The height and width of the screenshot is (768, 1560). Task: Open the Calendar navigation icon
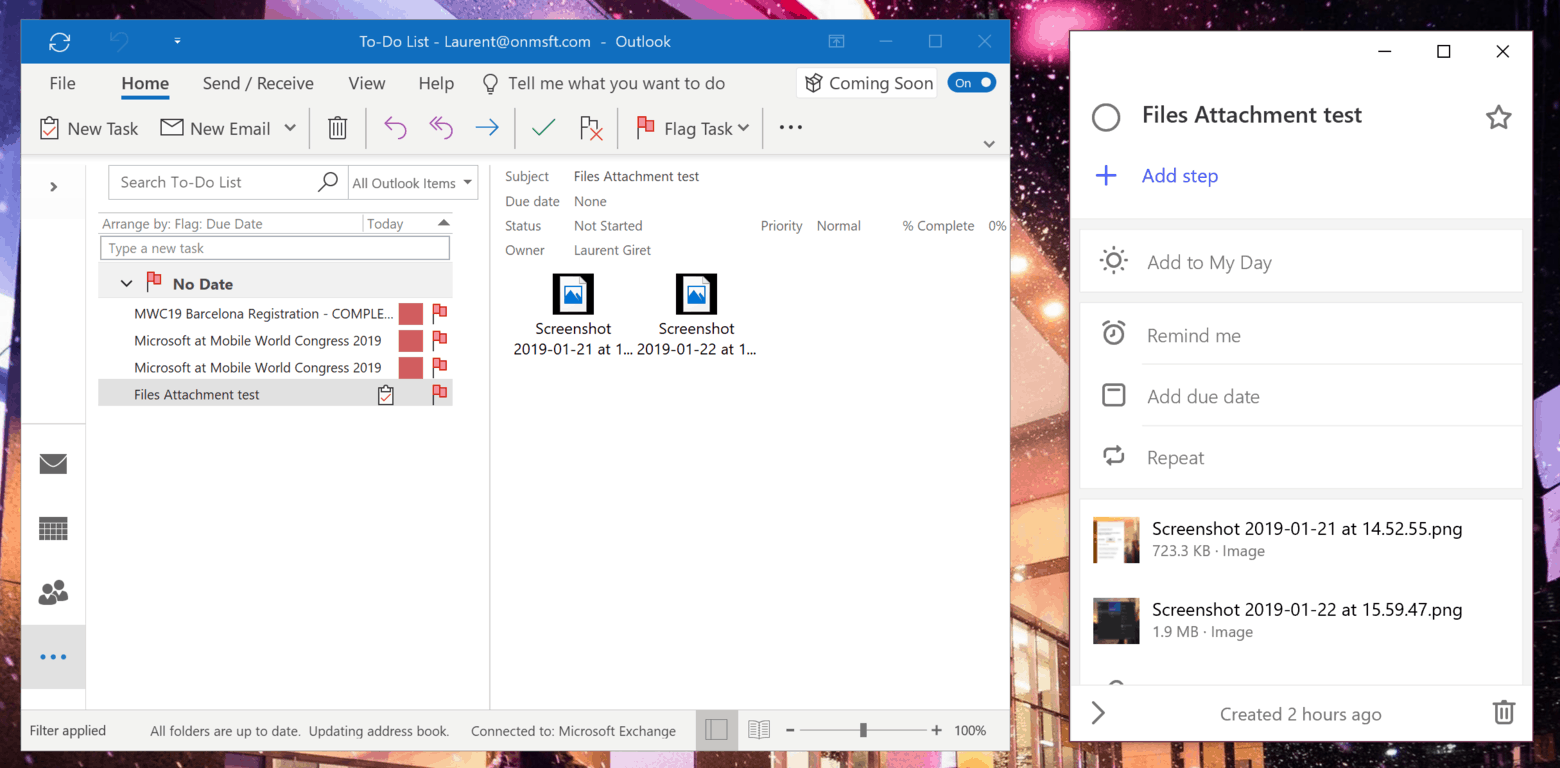[53, 528]
